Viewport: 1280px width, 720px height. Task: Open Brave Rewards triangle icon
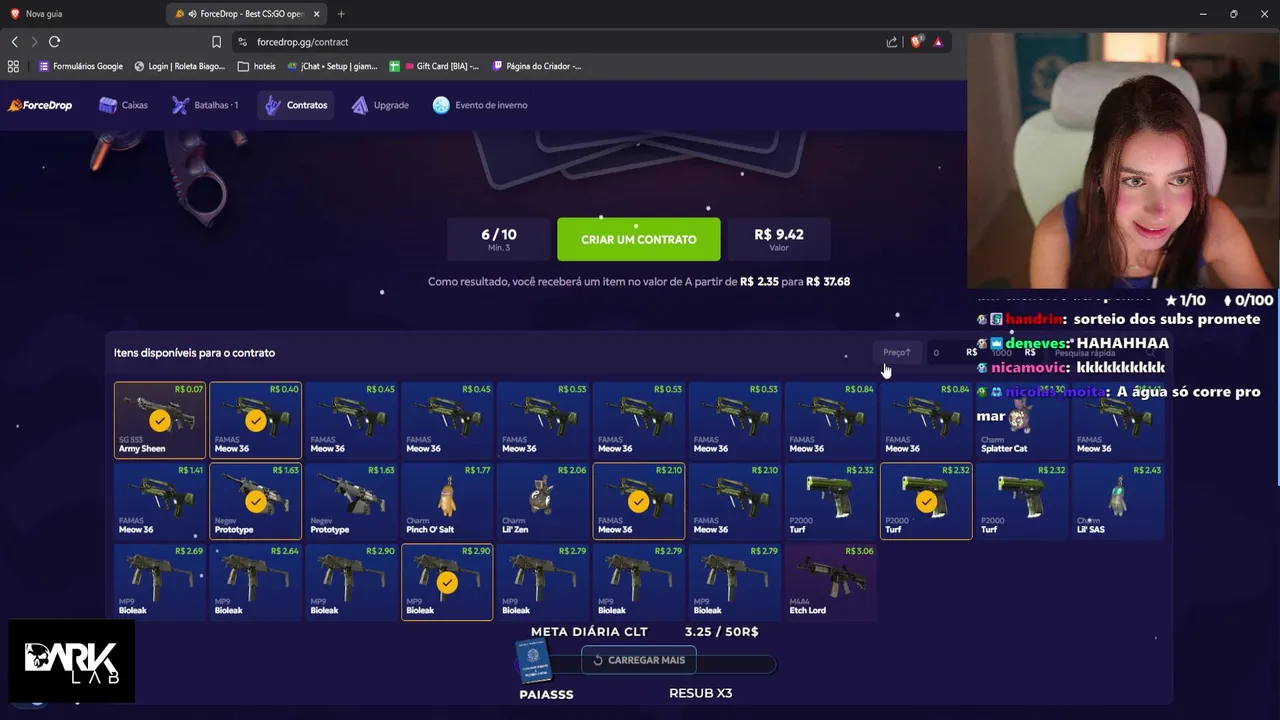click(938, 42)
